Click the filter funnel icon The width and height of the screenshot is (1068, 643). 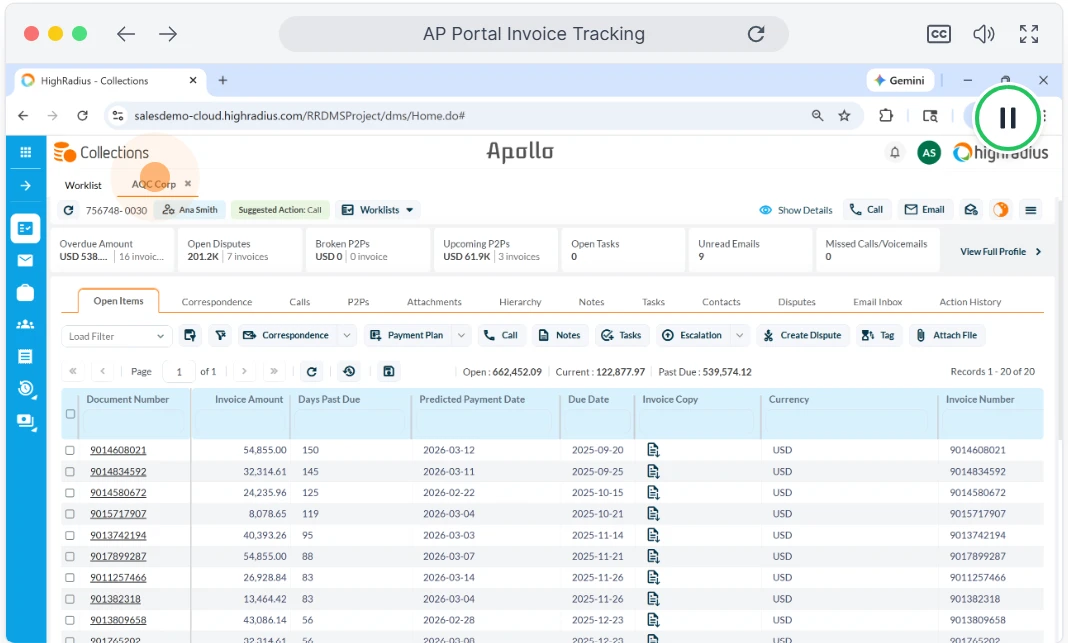[221, 335]
